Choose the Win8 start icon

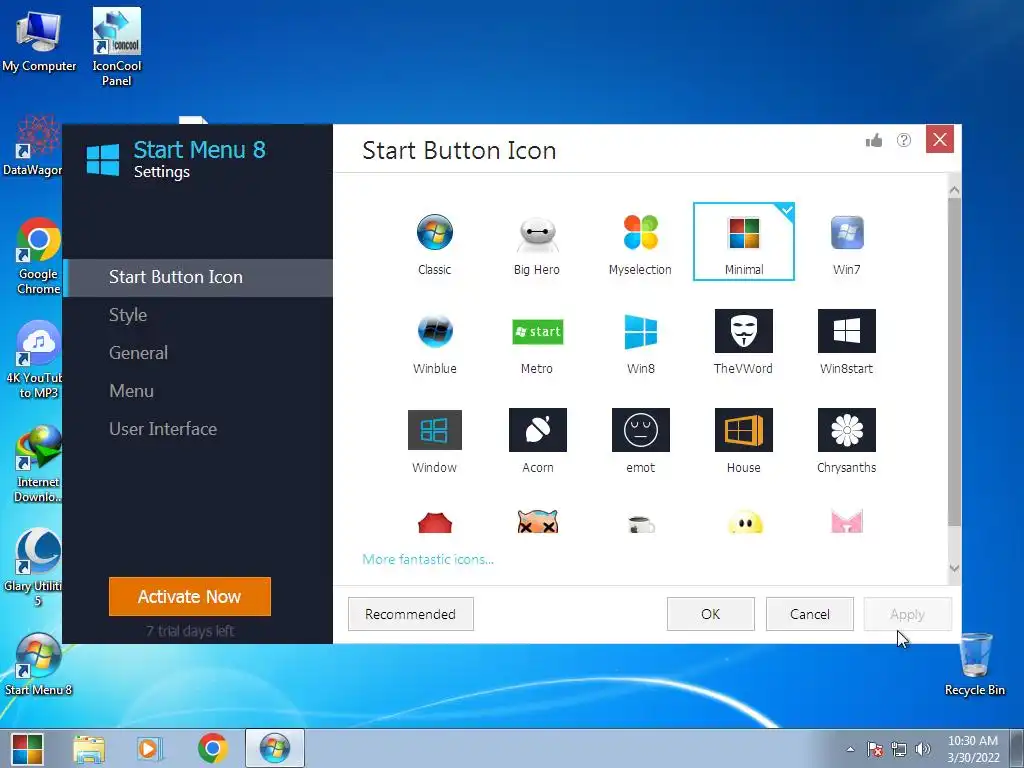click(x=640, y=342)
